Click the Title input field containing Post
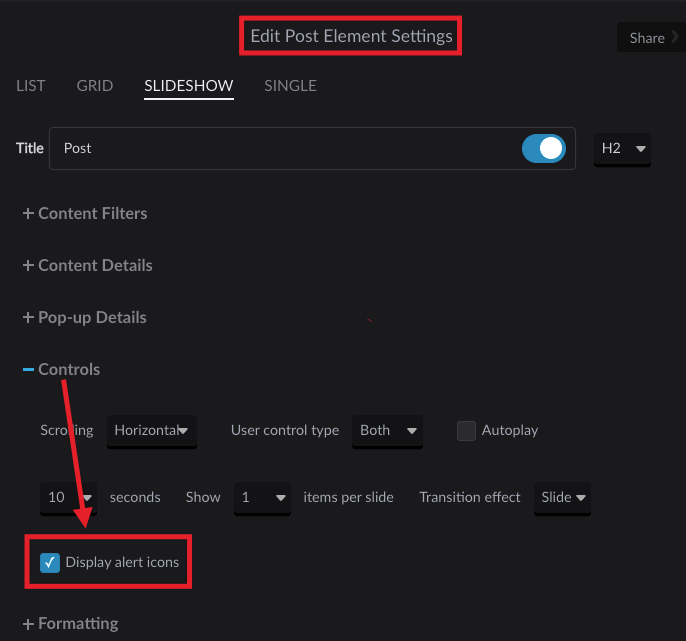 (312, 148)
